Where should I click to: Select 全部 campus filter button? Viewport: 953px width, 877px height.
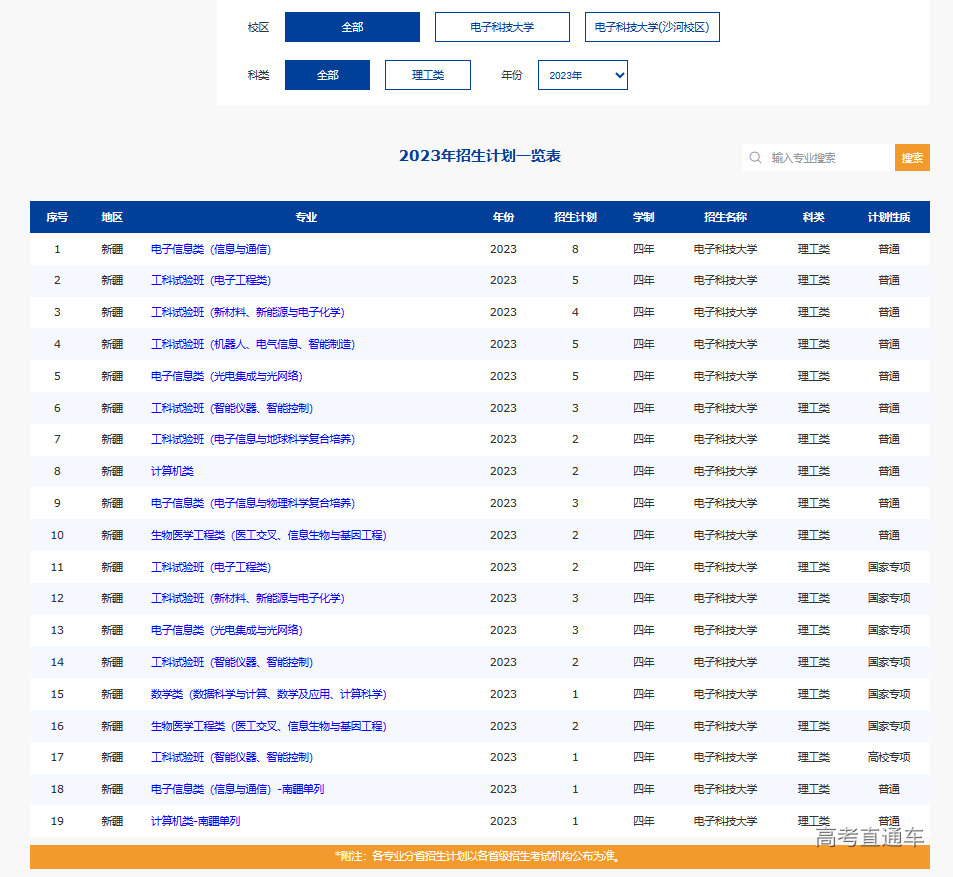tap(352, 28)
